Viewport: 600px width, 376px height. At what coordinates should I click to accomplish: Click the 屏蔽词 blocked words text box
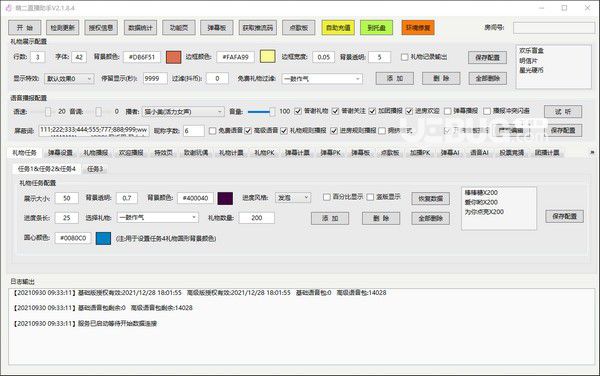pyautogui.click(x=94, y=131)
